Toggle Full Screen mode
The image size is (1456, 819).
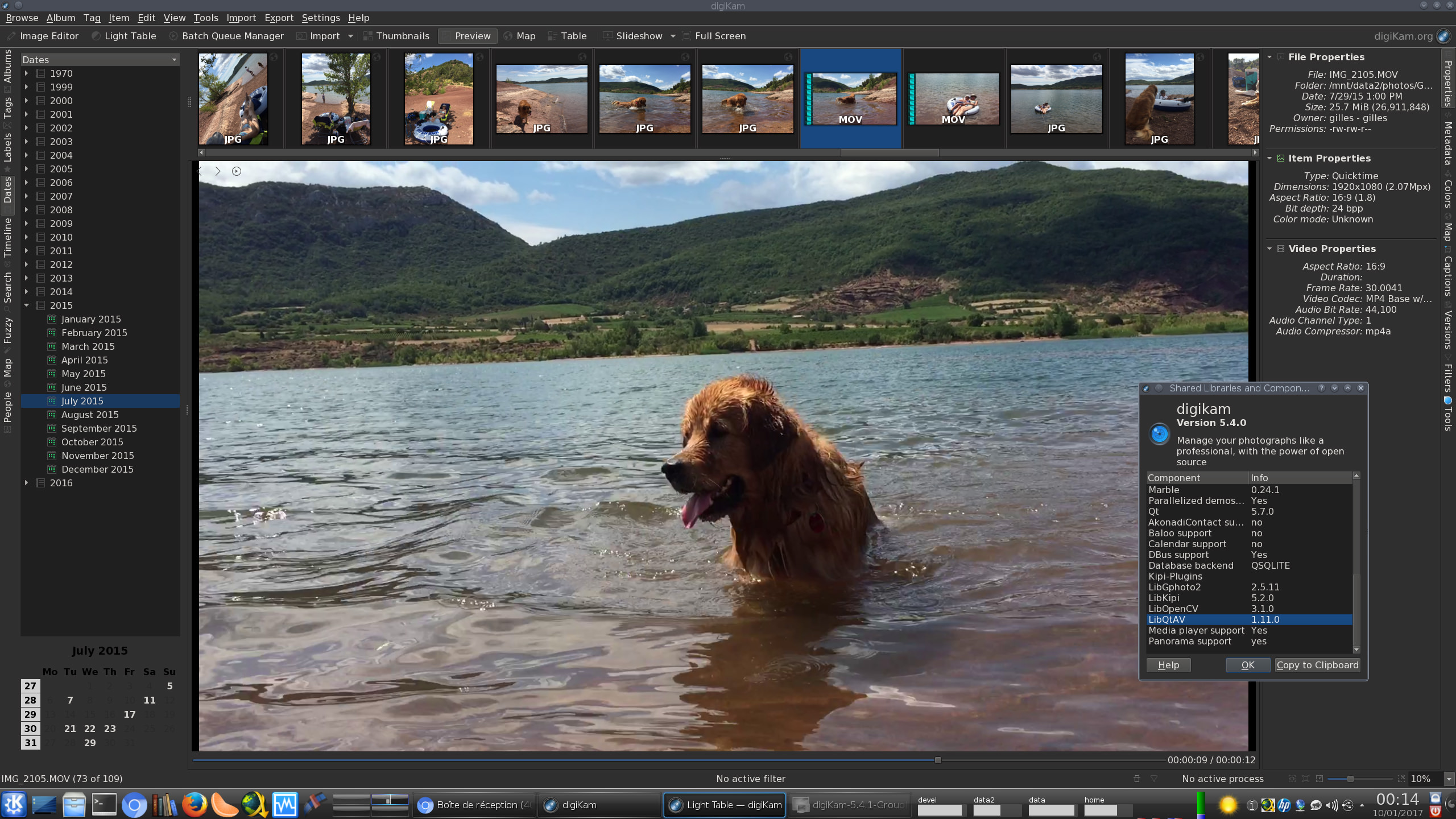[x=719, y=36]
